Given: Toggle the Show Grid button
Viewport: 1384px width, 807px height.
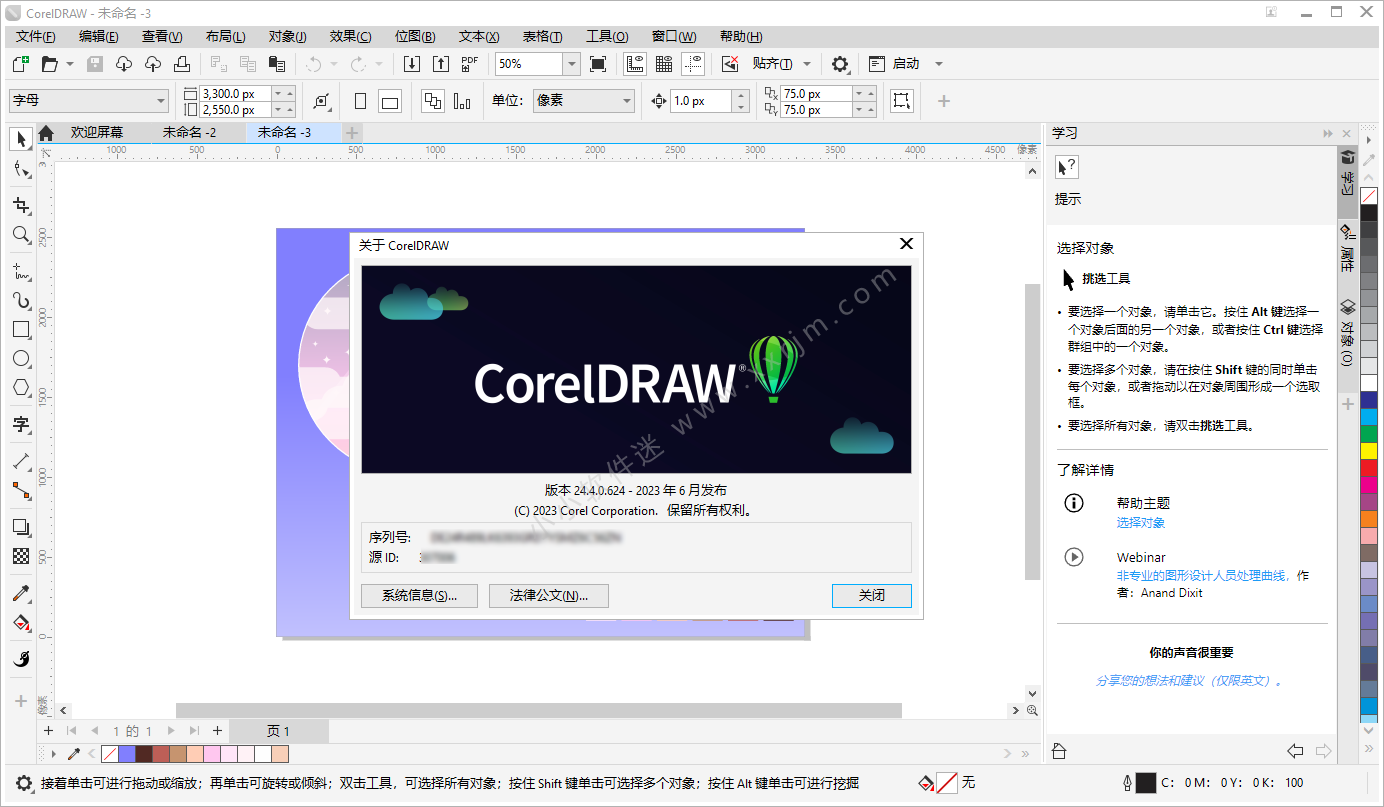Looking at the screenshot, I should [664, 64].
